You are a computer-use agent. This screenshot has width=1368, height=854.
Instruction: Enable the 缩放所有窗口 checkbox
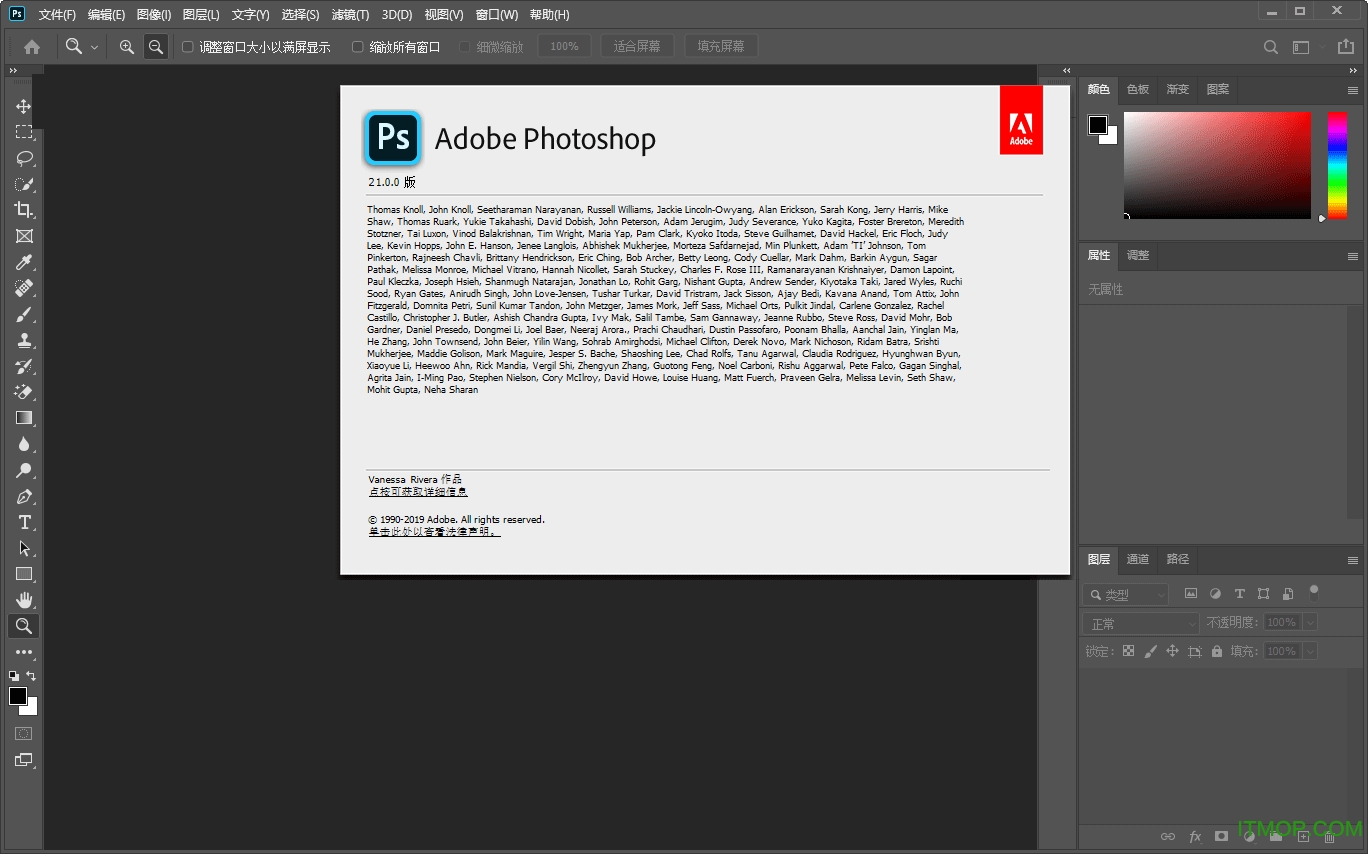[356, 46]
